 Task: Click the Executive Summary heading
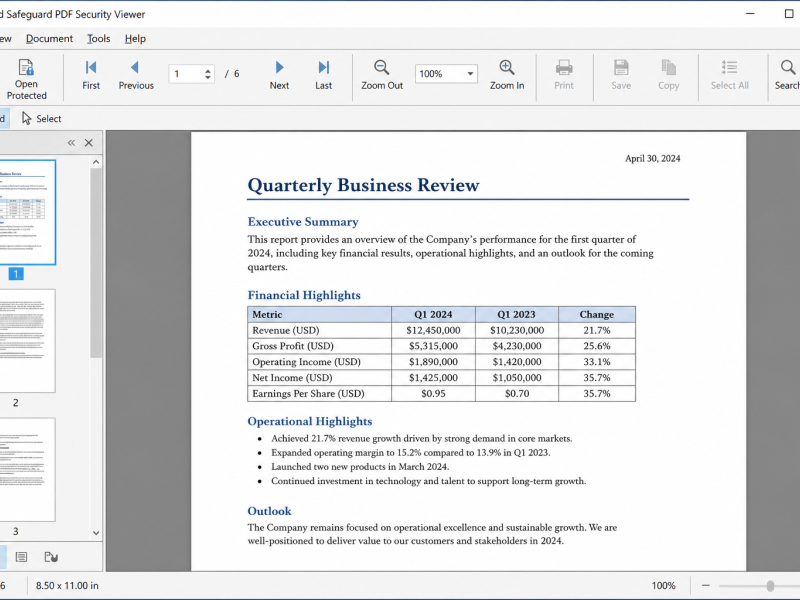pos(303,222)
